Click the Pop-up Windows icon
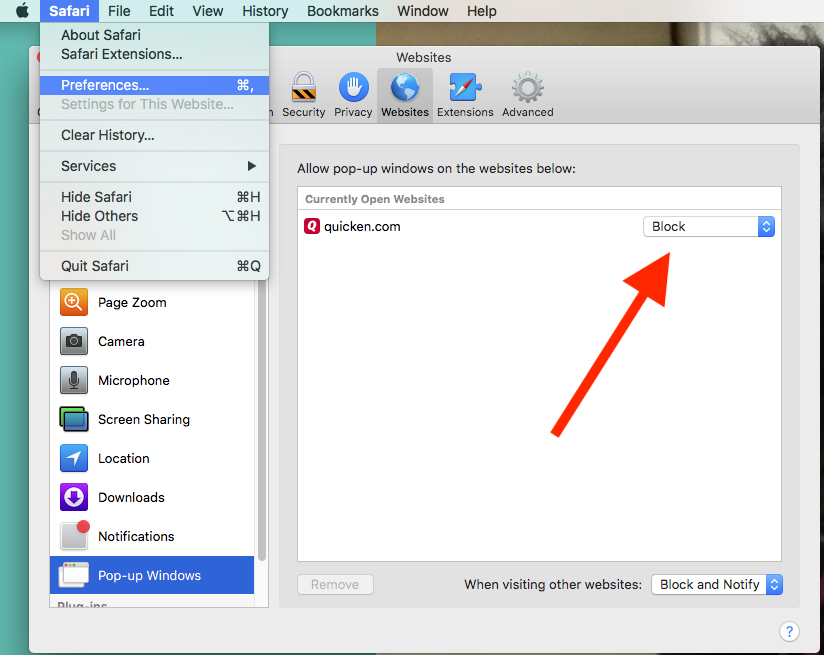Viewport: 824px width, 655px height. 74,575
